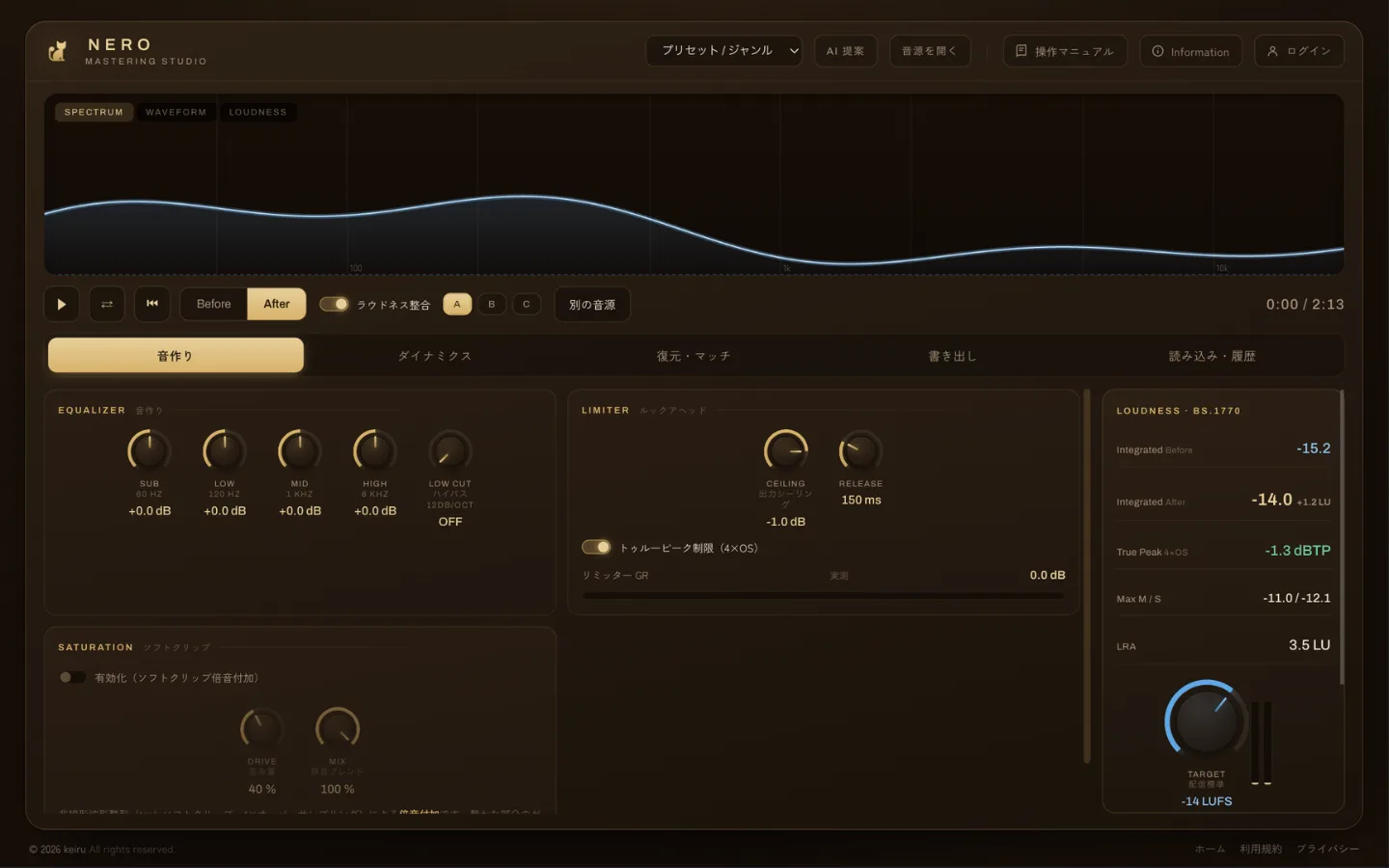The image size is (1389, 868).
Task: Switch to the LOUDNESS view tab
Action: tap(258, 112)
